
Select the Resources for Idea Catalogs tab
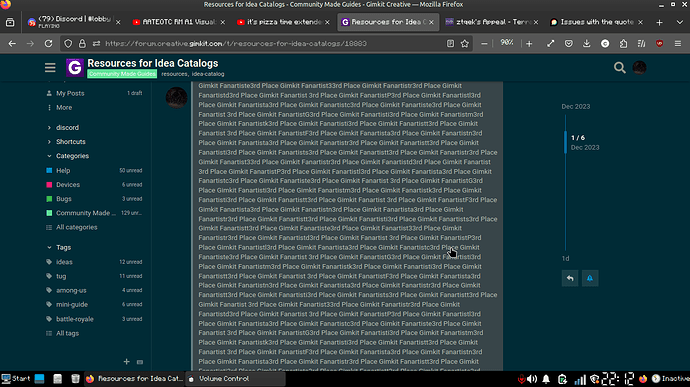tap(388, 22)
